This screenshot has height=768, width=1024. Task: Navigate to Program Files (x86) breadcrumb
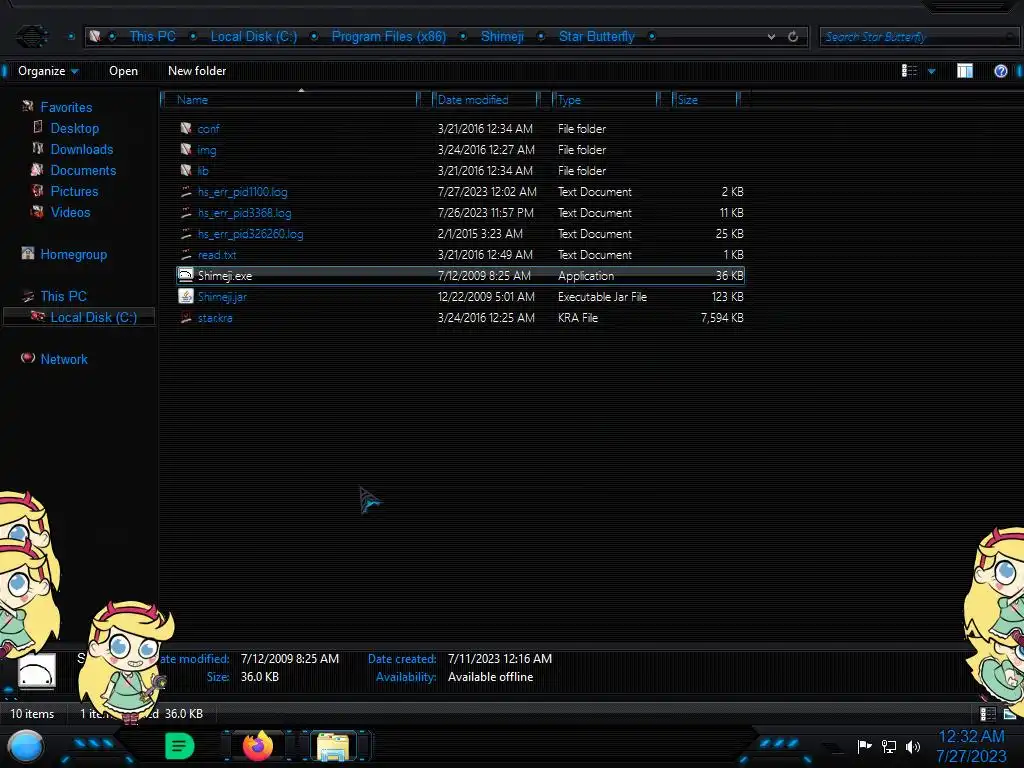coord(389,37)
